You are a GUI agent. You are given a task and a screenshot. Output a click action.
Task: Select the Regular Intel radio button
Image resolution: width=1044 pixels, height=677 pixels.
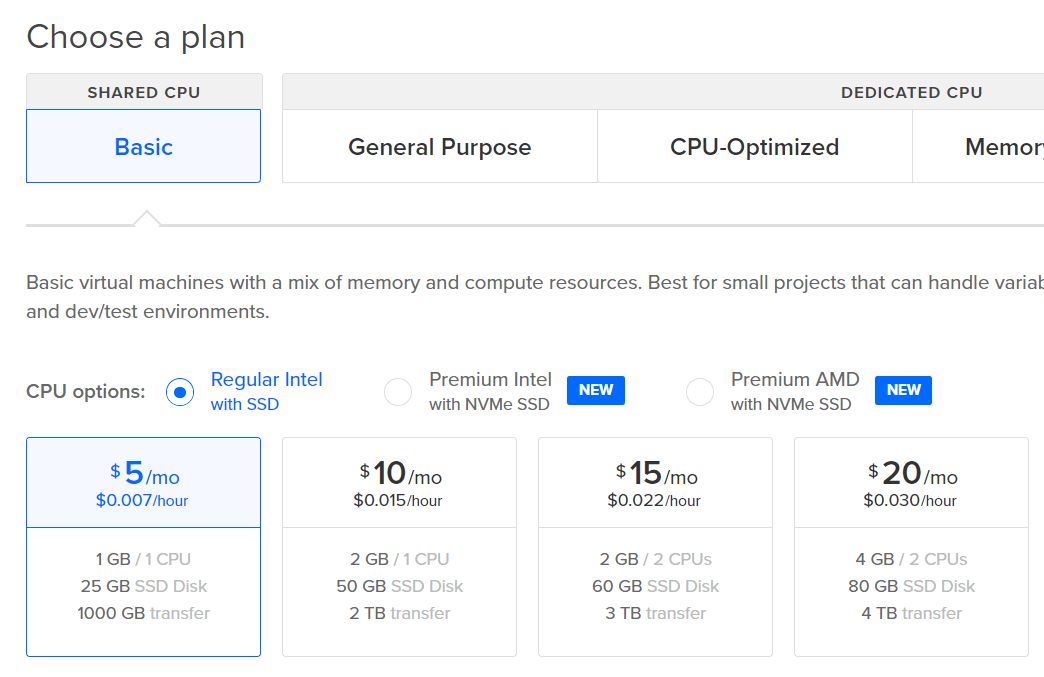(x=180, y=392)
